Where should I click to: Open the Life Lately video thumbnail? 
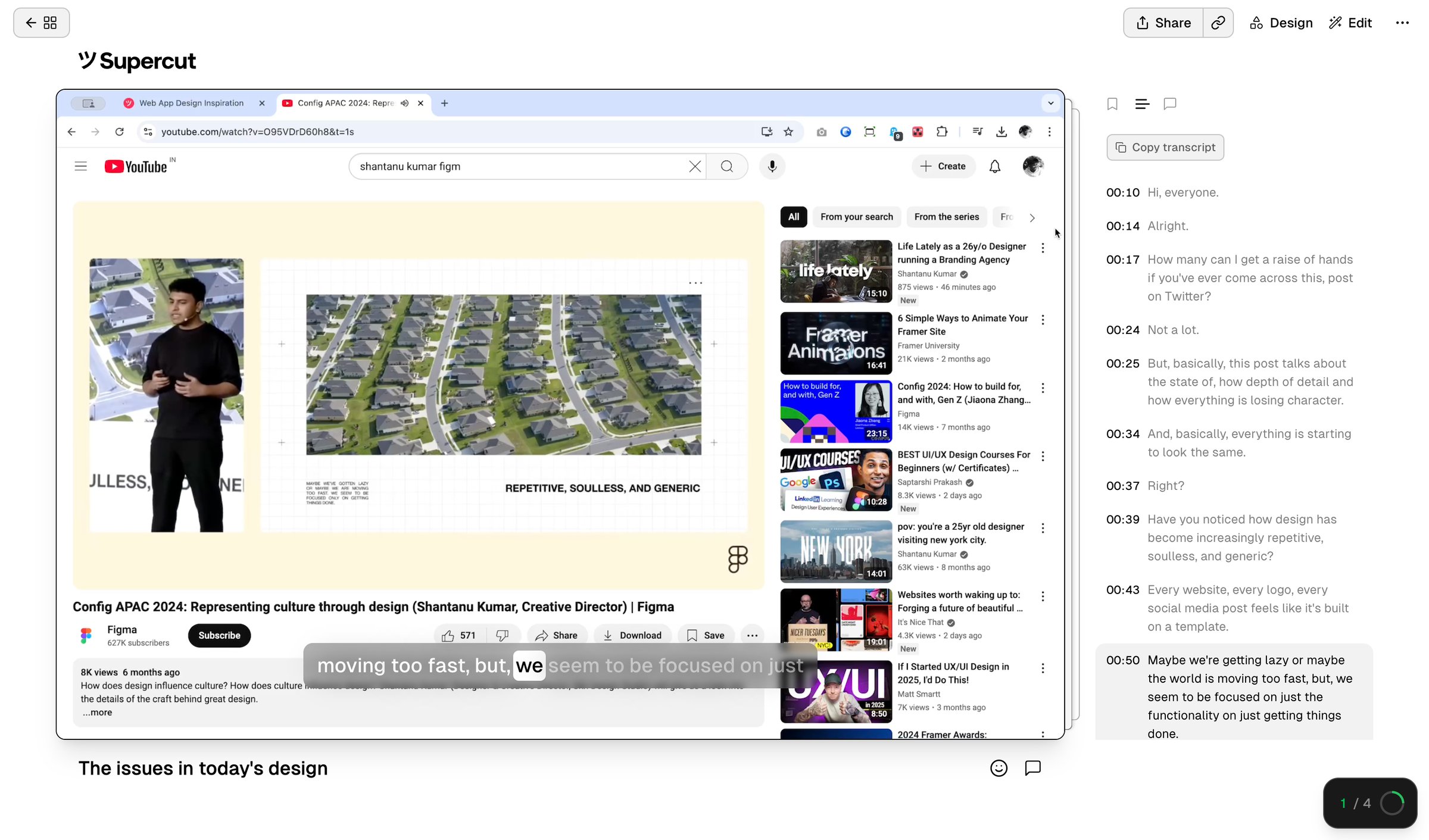pos(836,271)
